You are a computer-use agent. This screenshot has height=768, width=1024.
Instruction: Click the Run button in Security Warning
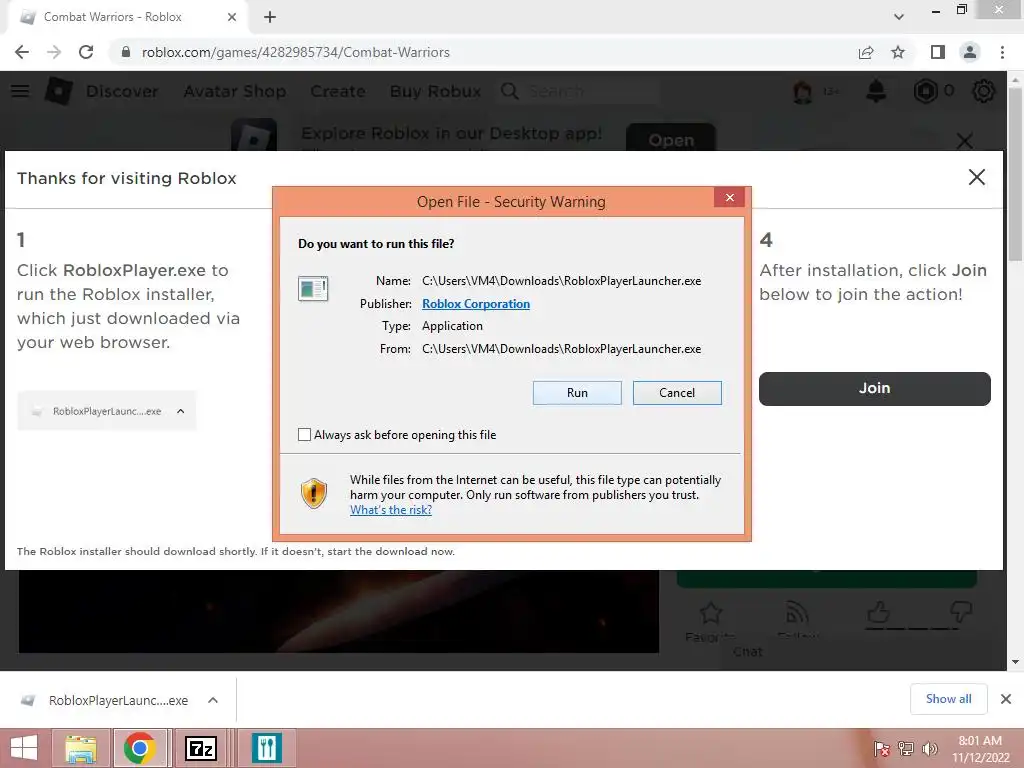577,392
